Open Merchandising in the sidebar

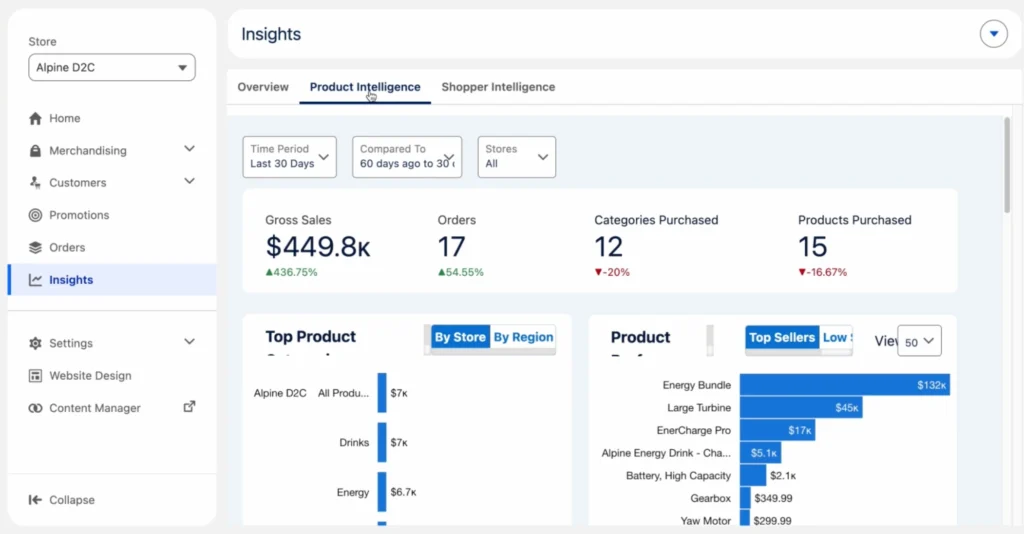pyautogui.click(x=88, y=151)
